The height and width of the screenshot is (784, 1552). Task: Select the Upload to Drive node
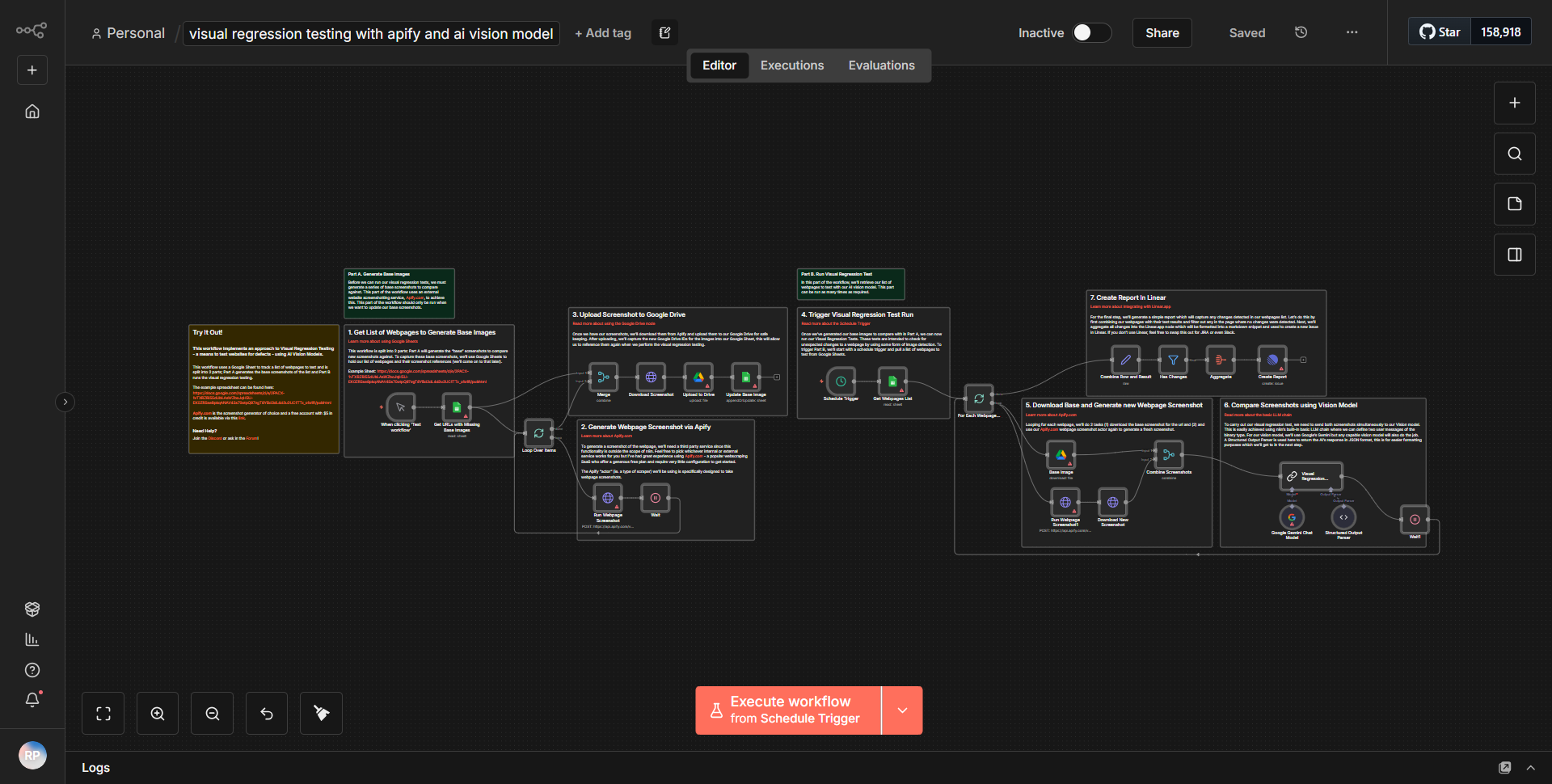(x=698, y=377)
